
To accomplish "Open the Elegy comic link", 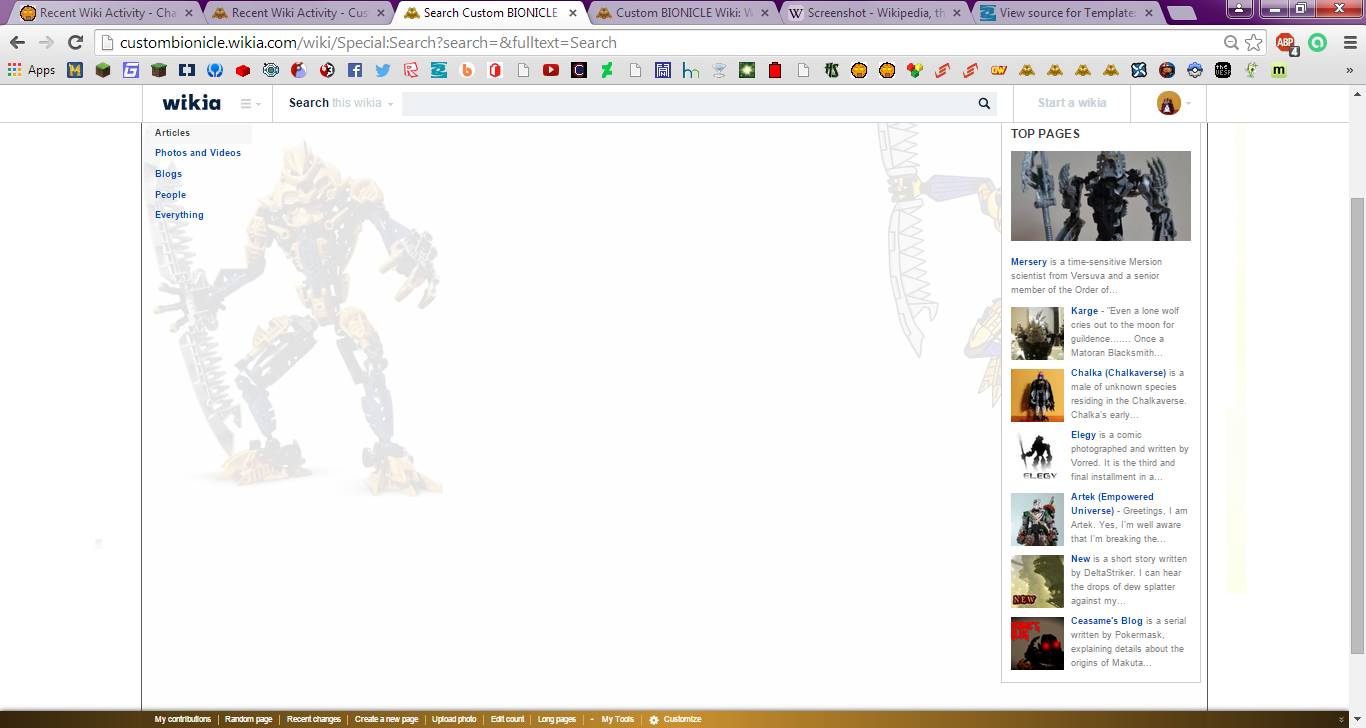I will click(1083, 435).
